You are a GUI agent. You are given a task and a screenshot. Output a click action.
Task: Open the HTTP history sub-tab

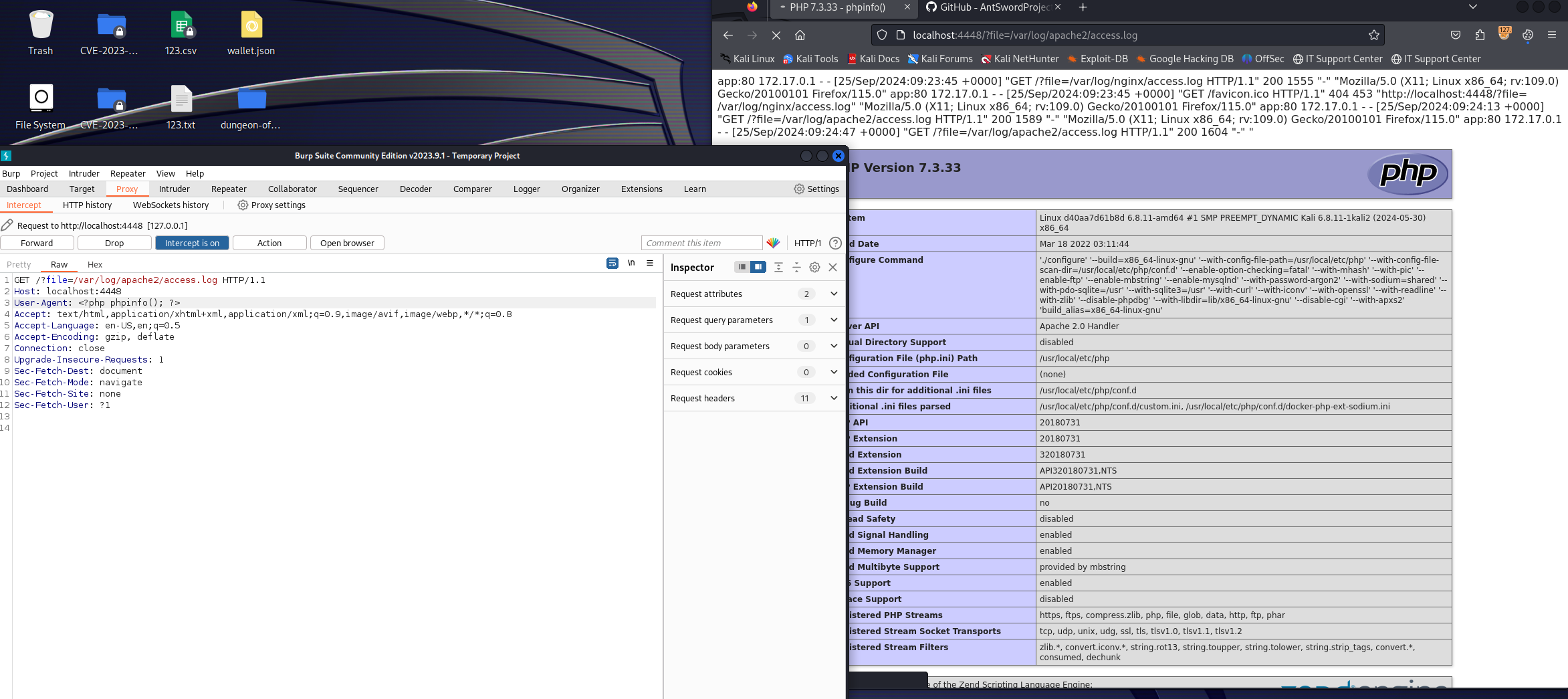pos(87,205)
